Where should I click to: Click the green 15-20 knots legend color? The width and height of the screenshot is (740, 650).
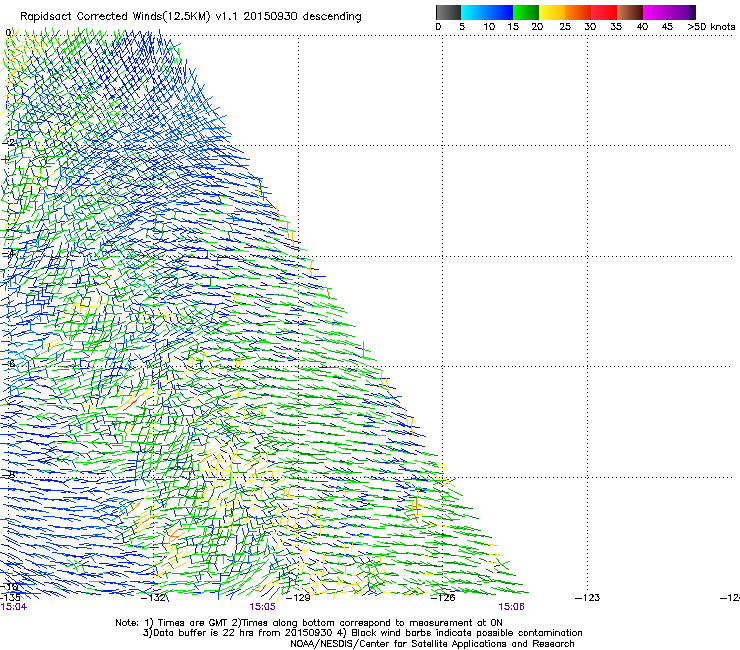[526, 12]
